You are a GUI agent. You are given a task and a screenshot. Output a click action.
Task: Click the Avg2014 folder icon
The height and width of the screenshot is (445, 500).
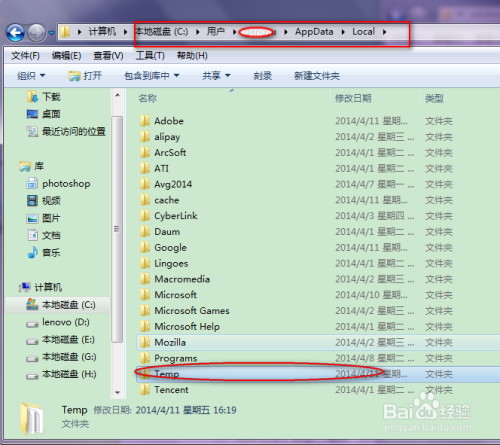pyautogui.click(x=145, y=184)
